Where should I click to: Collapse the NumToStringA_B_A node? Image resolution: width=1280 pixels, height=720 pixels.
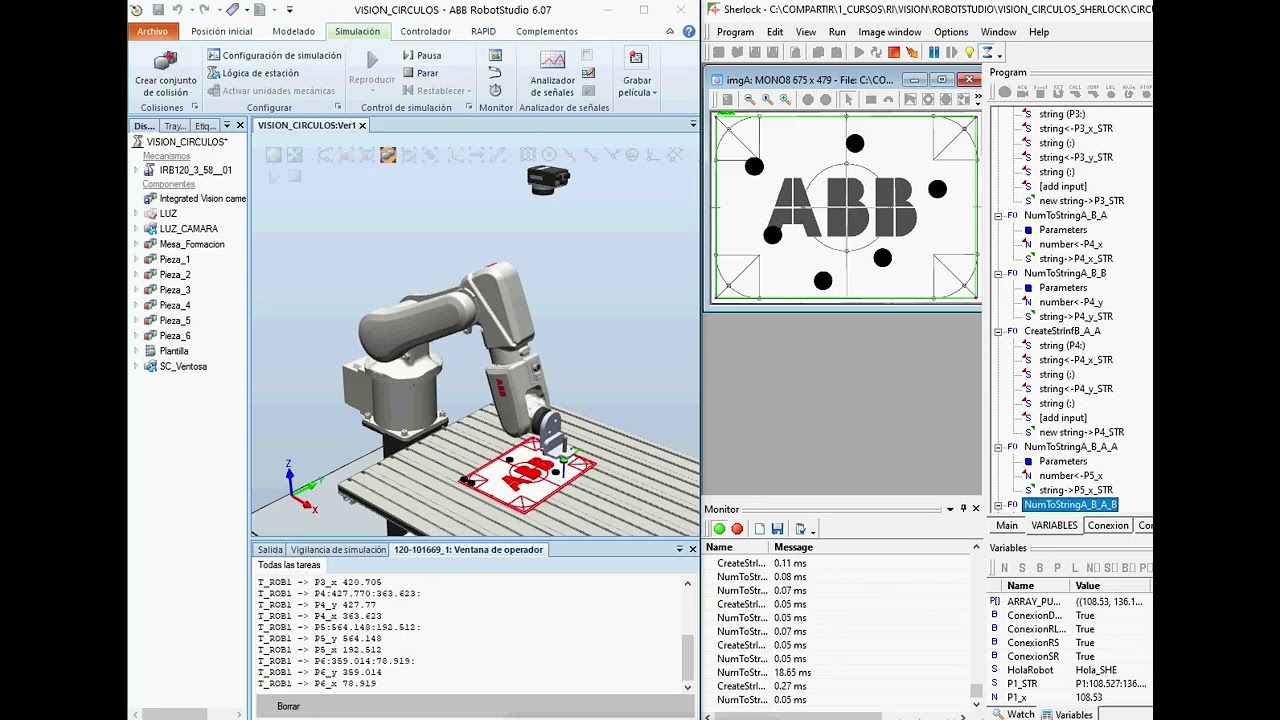pos(998,216)
